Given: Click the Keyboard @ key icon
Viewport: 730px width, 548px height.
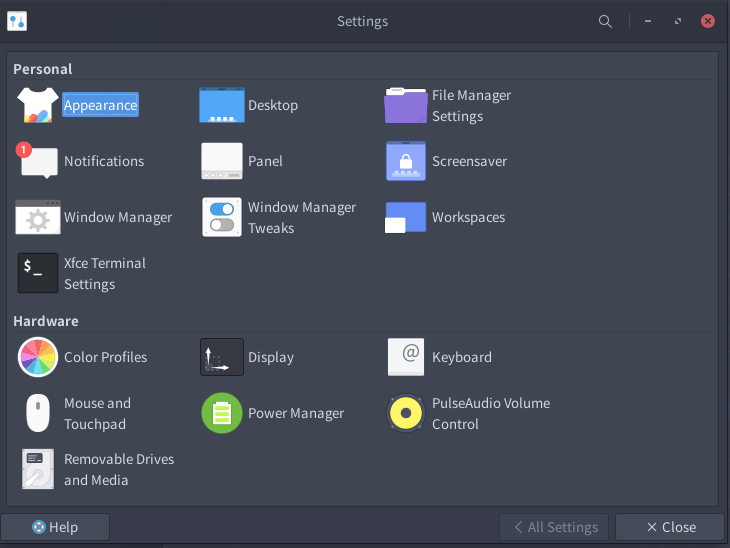Looking at the screenshot, I should (406, 357).
